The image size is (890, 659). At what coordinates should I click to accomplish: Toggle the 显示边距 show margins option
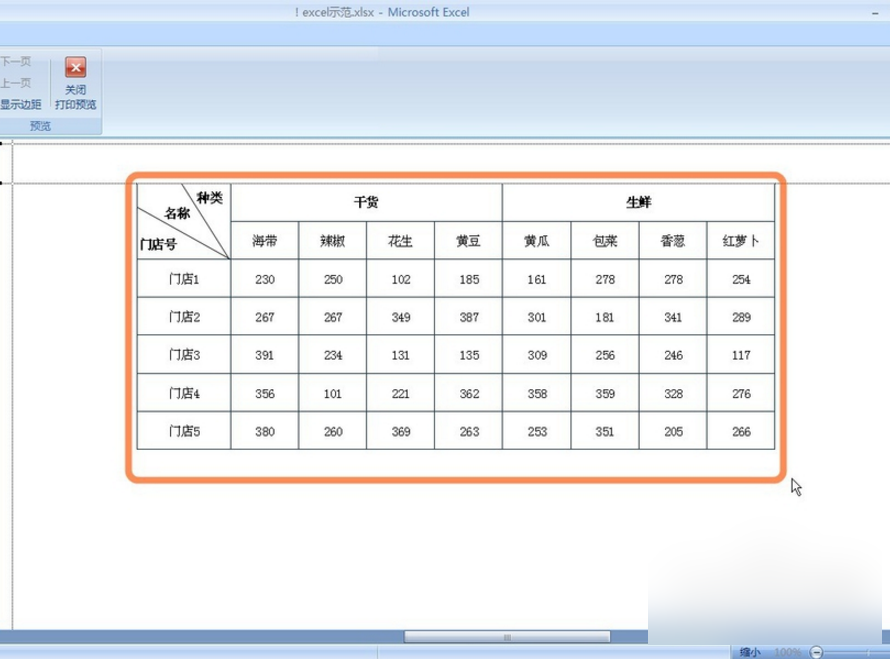click(20, 104)
